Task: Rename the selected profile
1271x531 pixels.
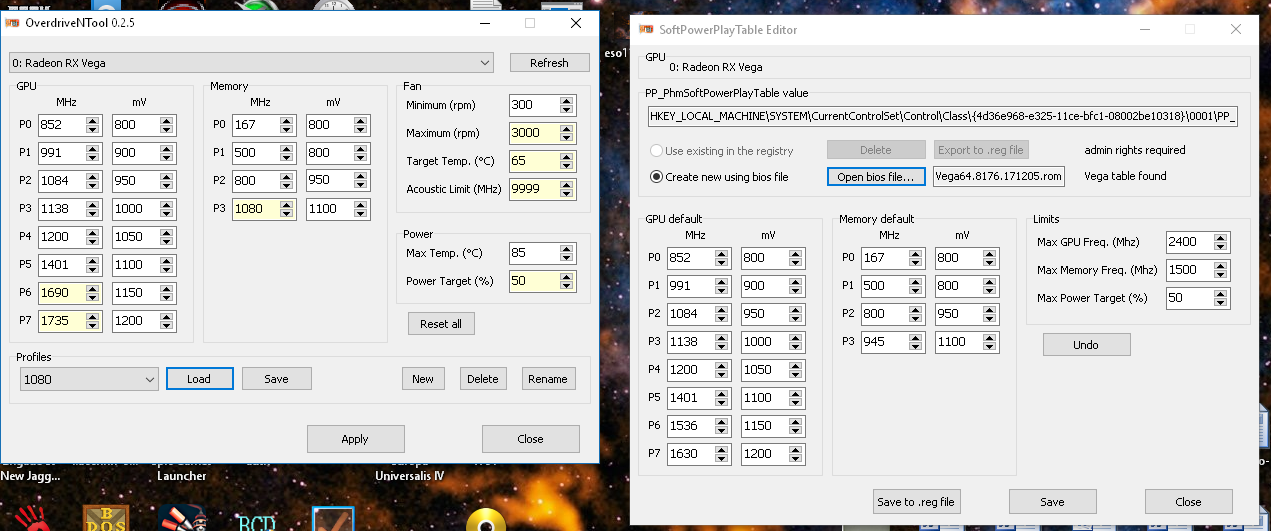Action: pyautogui.click(x=548, y=379)
